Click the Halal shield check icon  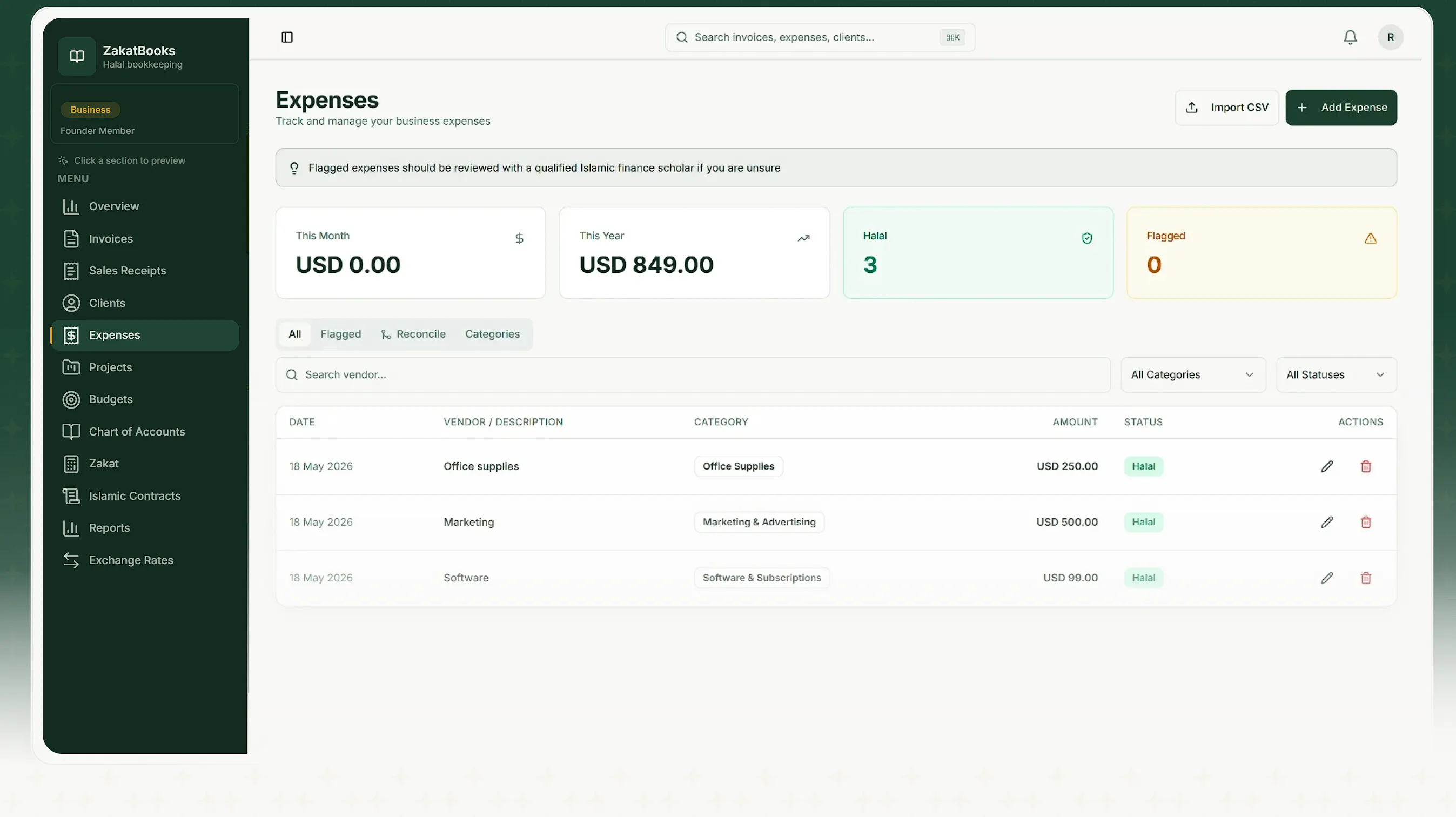click(1086, 239)
